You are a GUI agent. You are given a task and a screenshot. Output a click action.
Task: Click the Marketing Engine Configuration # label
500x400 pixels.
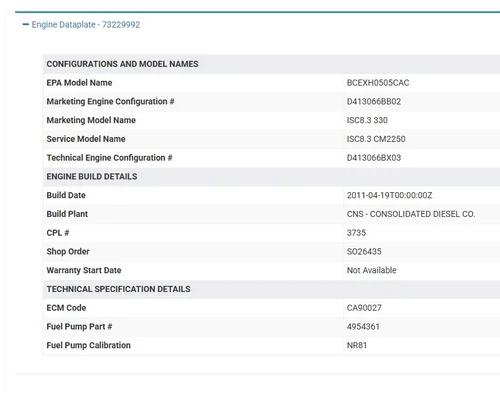tap(110, 101)
